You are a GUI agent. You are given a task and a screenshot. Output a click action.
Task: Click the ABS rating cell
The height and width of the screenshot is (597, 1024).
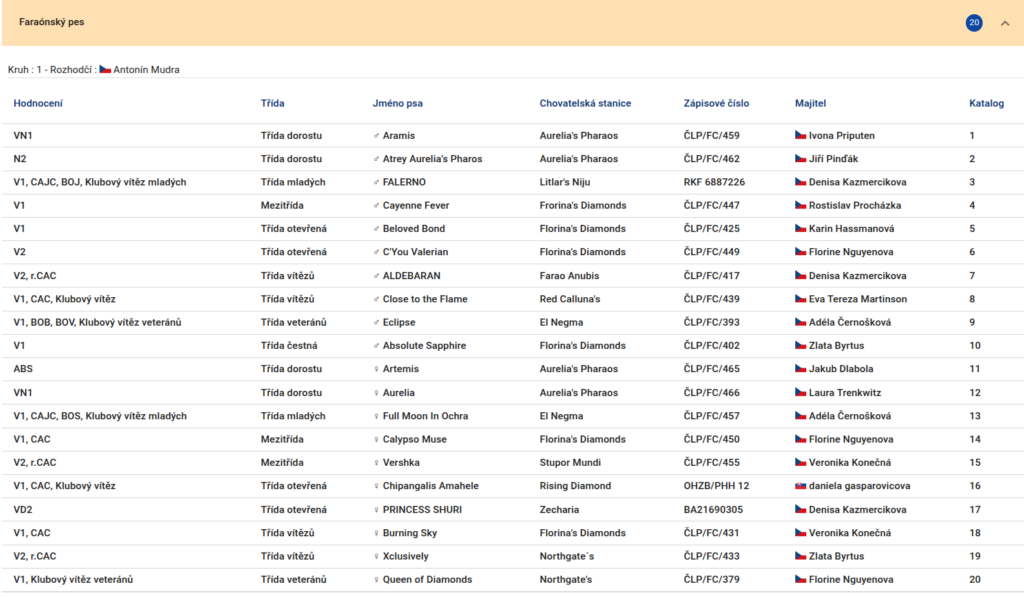point(23,369)
